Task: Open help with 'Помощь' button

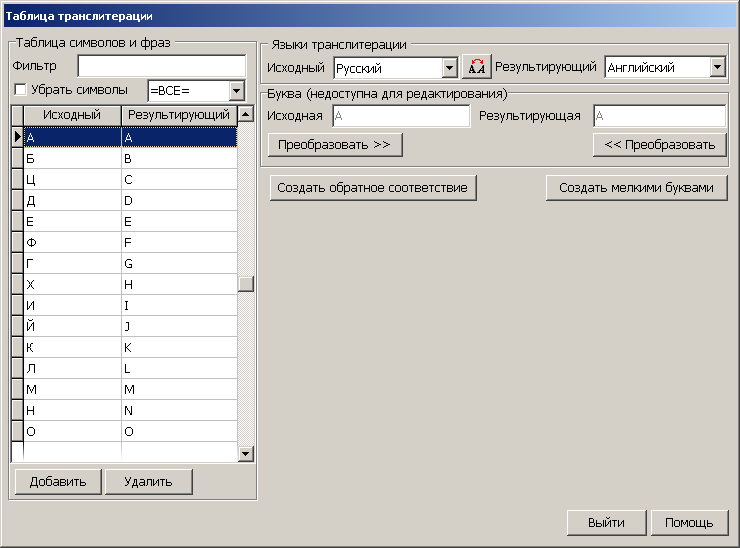Action: point(689,523)
